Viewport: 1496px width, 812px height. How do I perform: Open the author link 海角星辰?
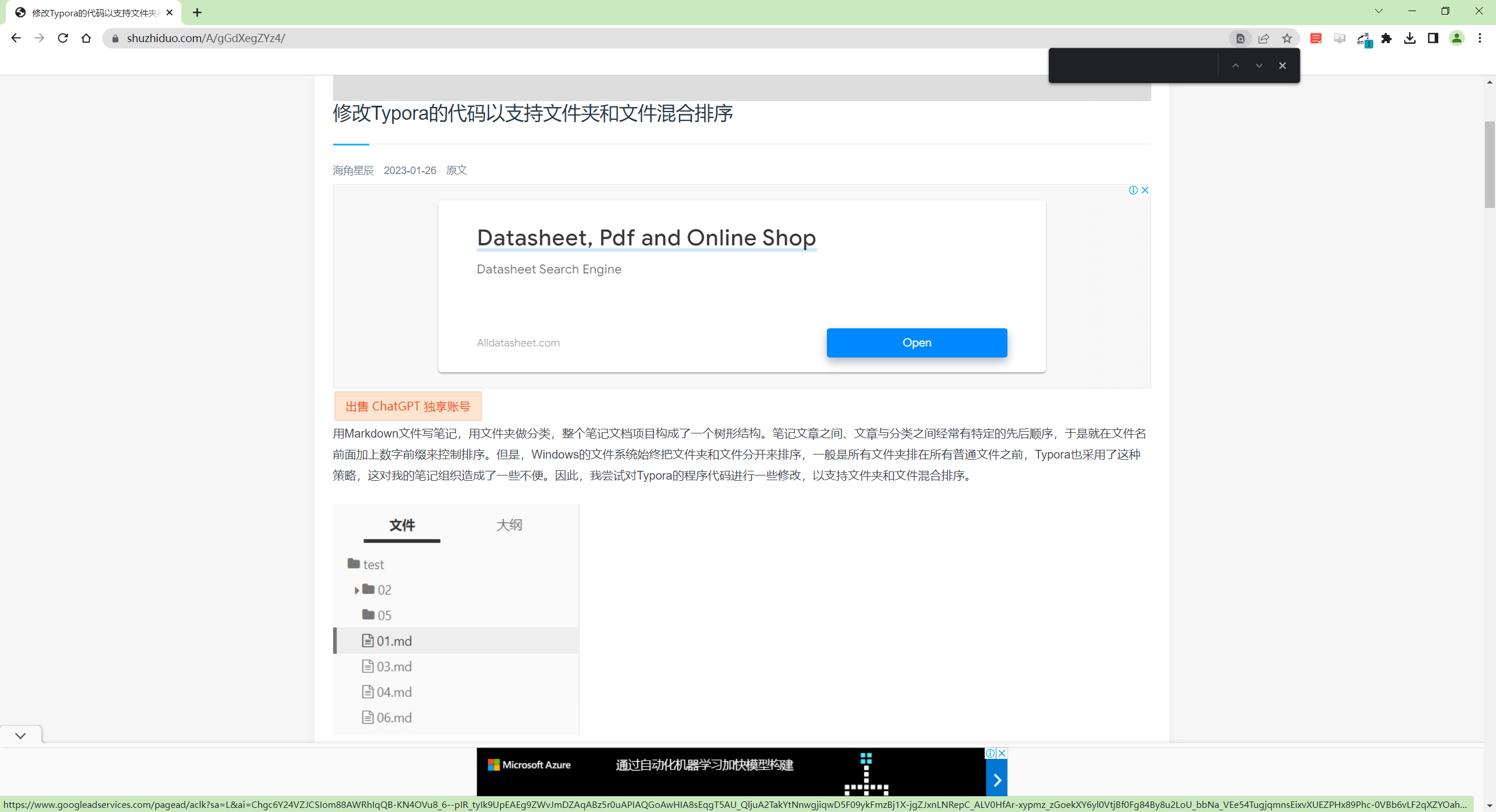[353, 170]
